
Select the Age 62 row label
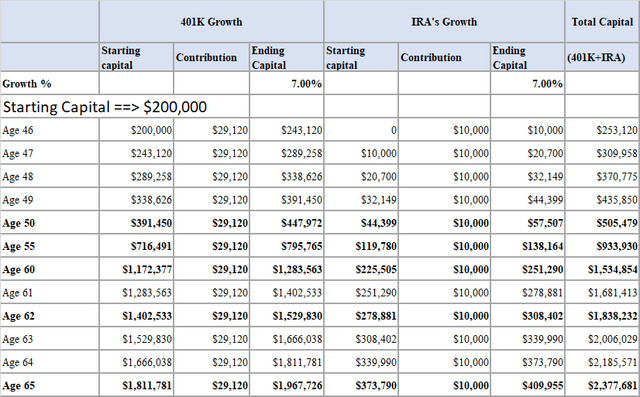tap(49, 316)
